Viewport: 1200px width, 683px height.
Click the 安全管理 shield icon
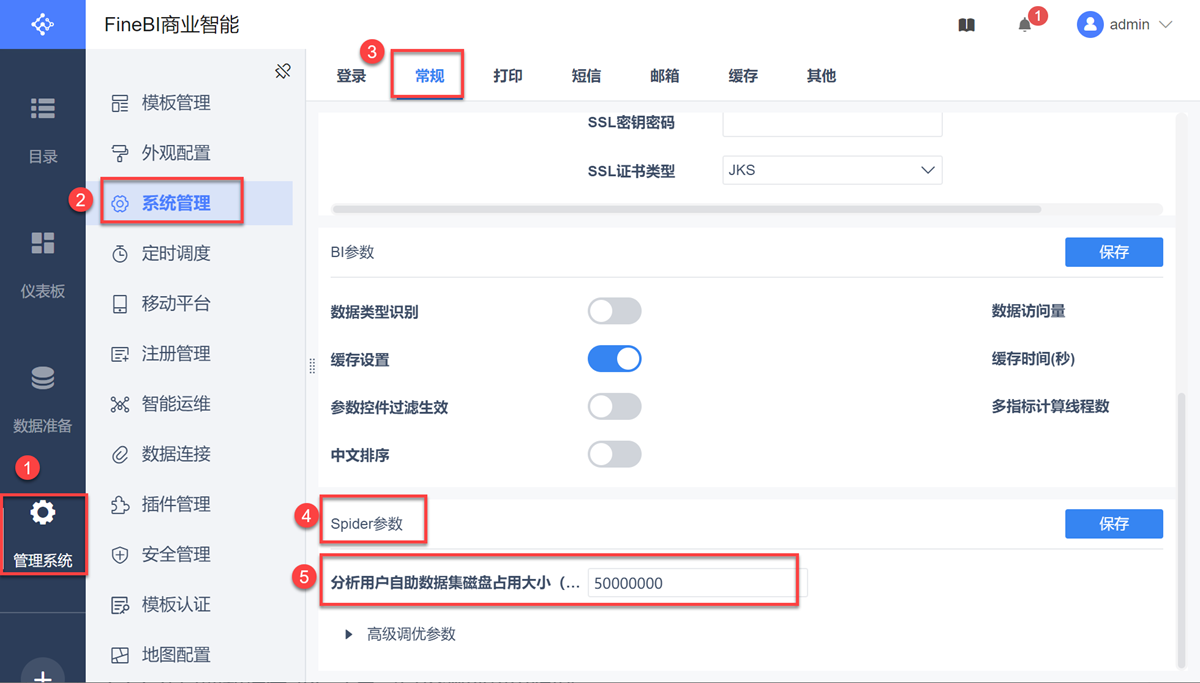120,554
